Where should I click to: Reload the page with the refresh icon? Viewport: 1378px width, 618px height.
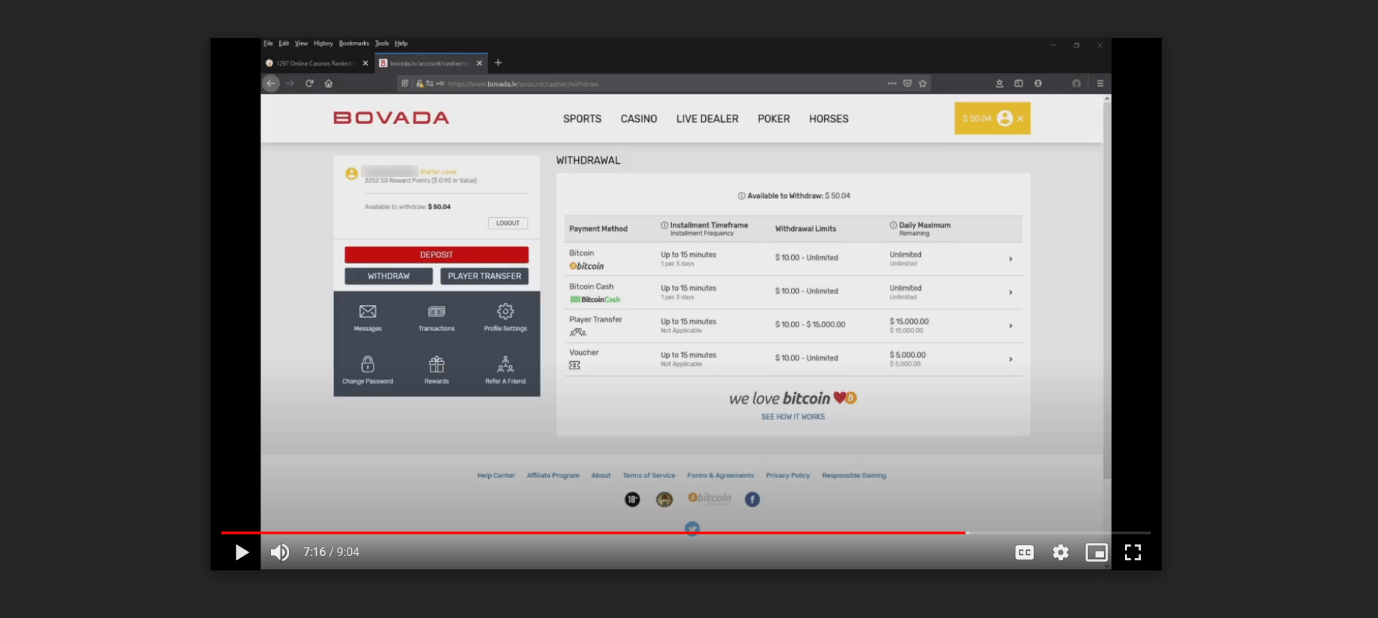[310, 84]
